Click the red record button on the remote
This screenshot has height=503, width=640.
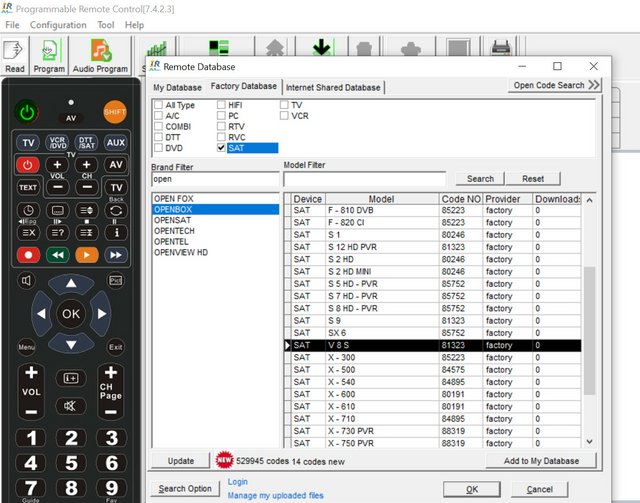tap(28, 255)
